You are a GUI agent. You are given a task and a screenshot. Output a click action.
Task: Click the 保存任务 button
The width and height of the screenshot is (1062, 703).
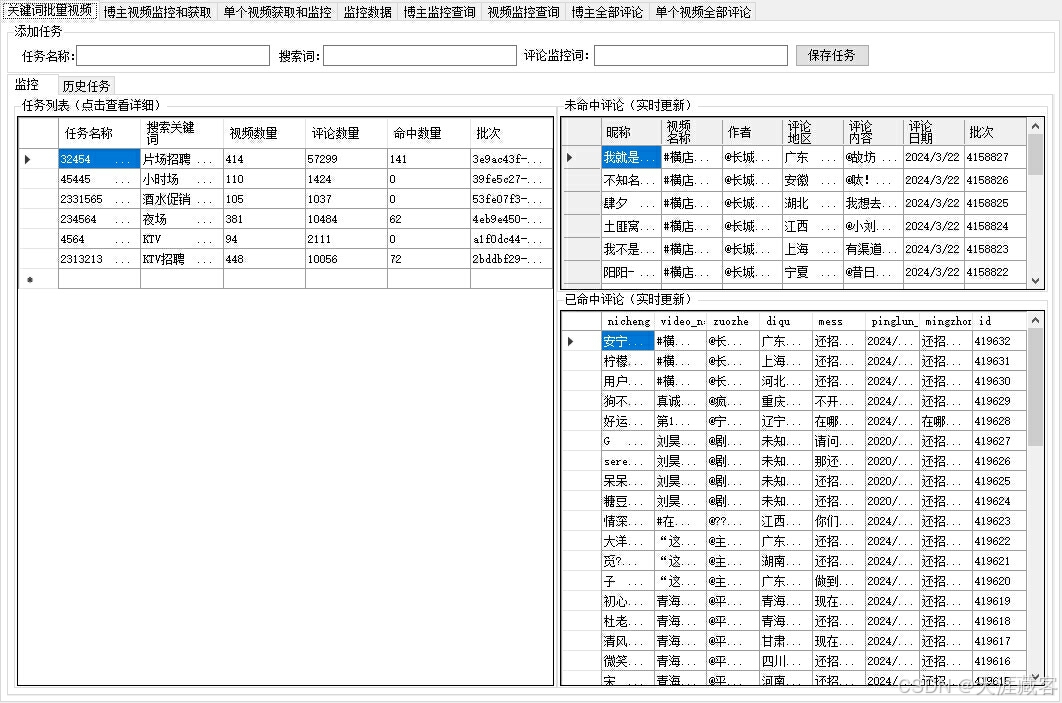coord(832,56)
